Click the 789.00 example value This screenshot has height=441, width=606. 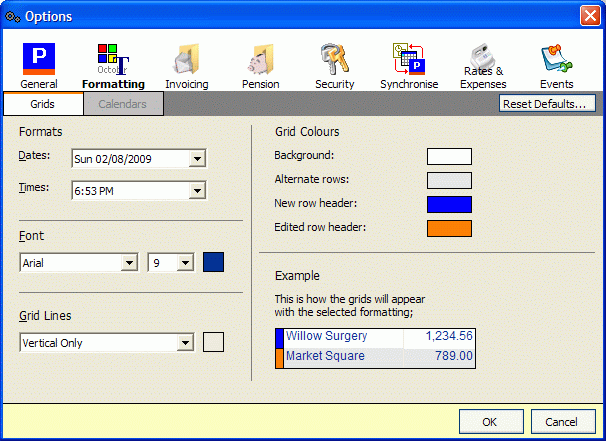pos(453,356)
